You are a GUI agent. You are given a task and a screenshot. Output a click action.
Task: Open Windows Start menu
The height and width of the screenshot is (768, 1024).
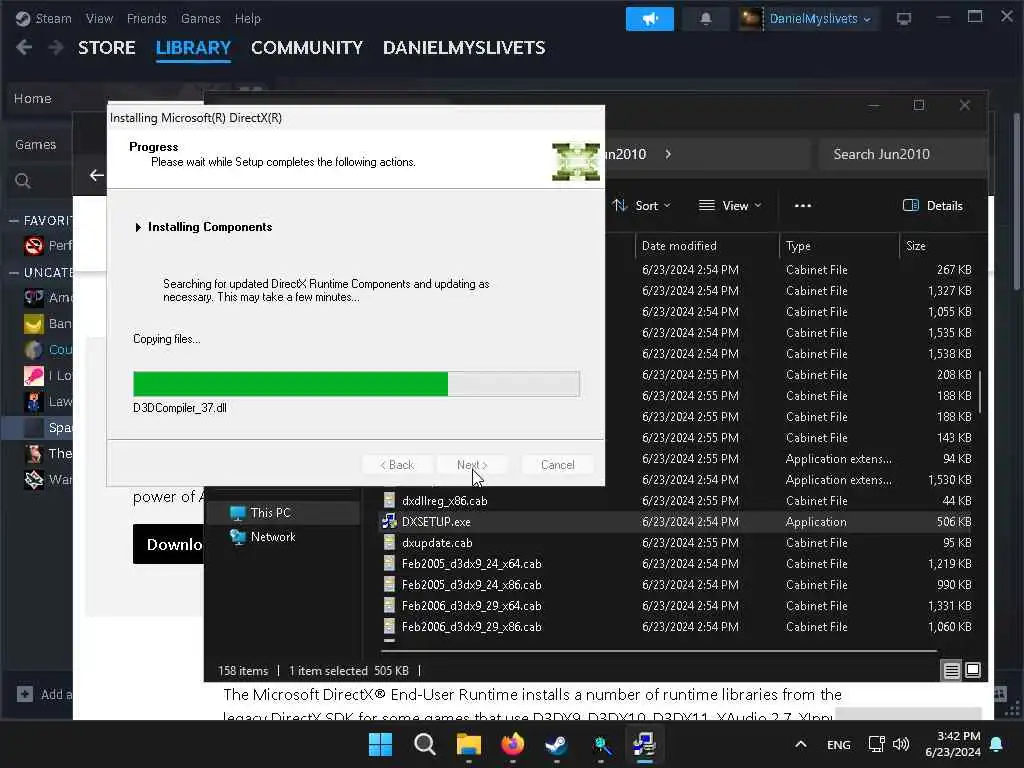[x=380, y=744]
